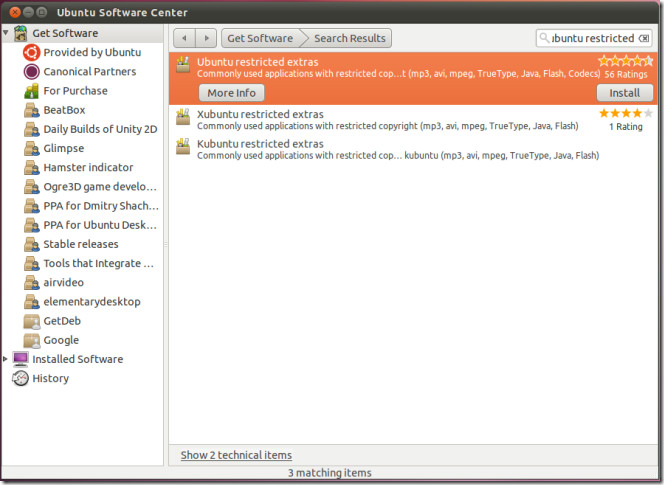Click the Kubuntu restricted extras package icon
Image resolution: width=664 pixels, height=485 pixels.
pyautogui.click(x=183, y=147)
